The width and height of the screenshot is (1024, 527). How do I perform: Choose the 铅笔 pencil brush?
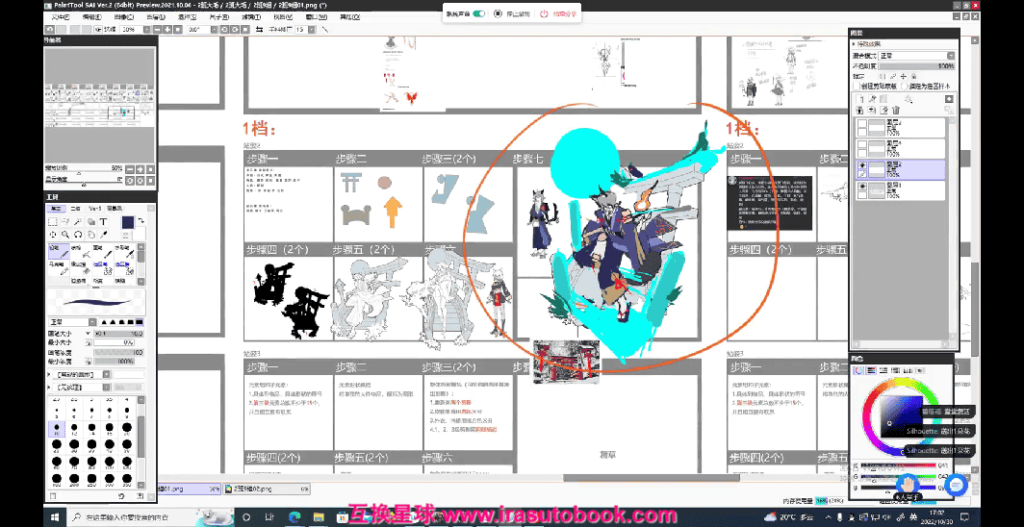pos(59,251)
